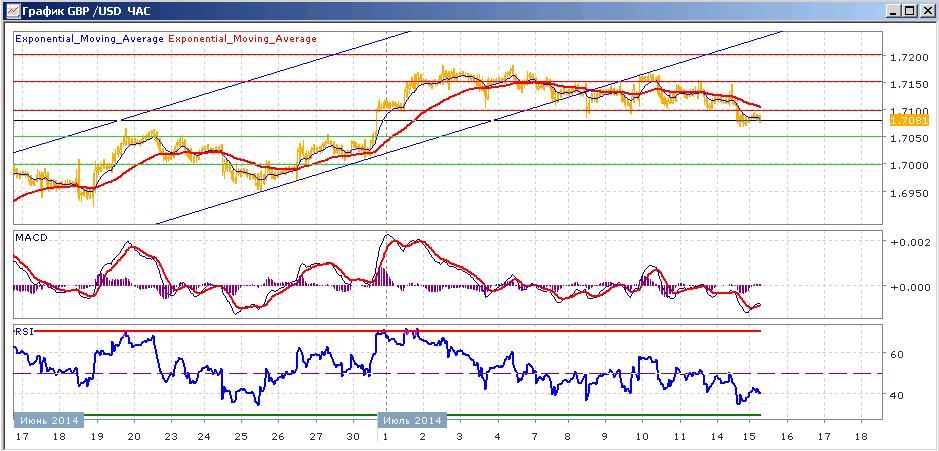
Task: Click the RSI 40 scale value
Action: (x=898, y=395)
